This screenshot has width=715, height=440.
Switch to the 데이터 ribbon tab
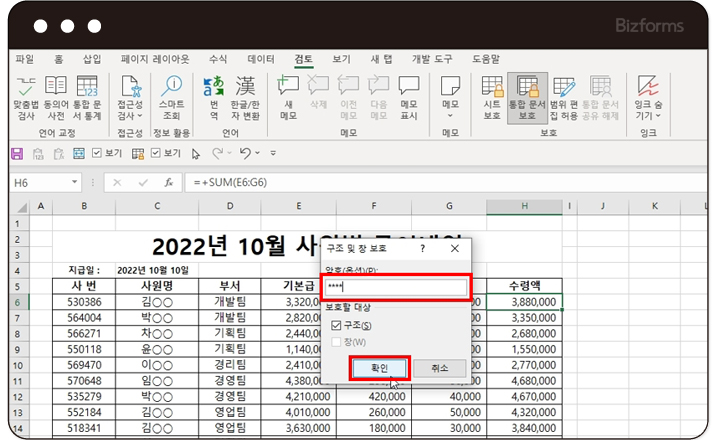261,59
